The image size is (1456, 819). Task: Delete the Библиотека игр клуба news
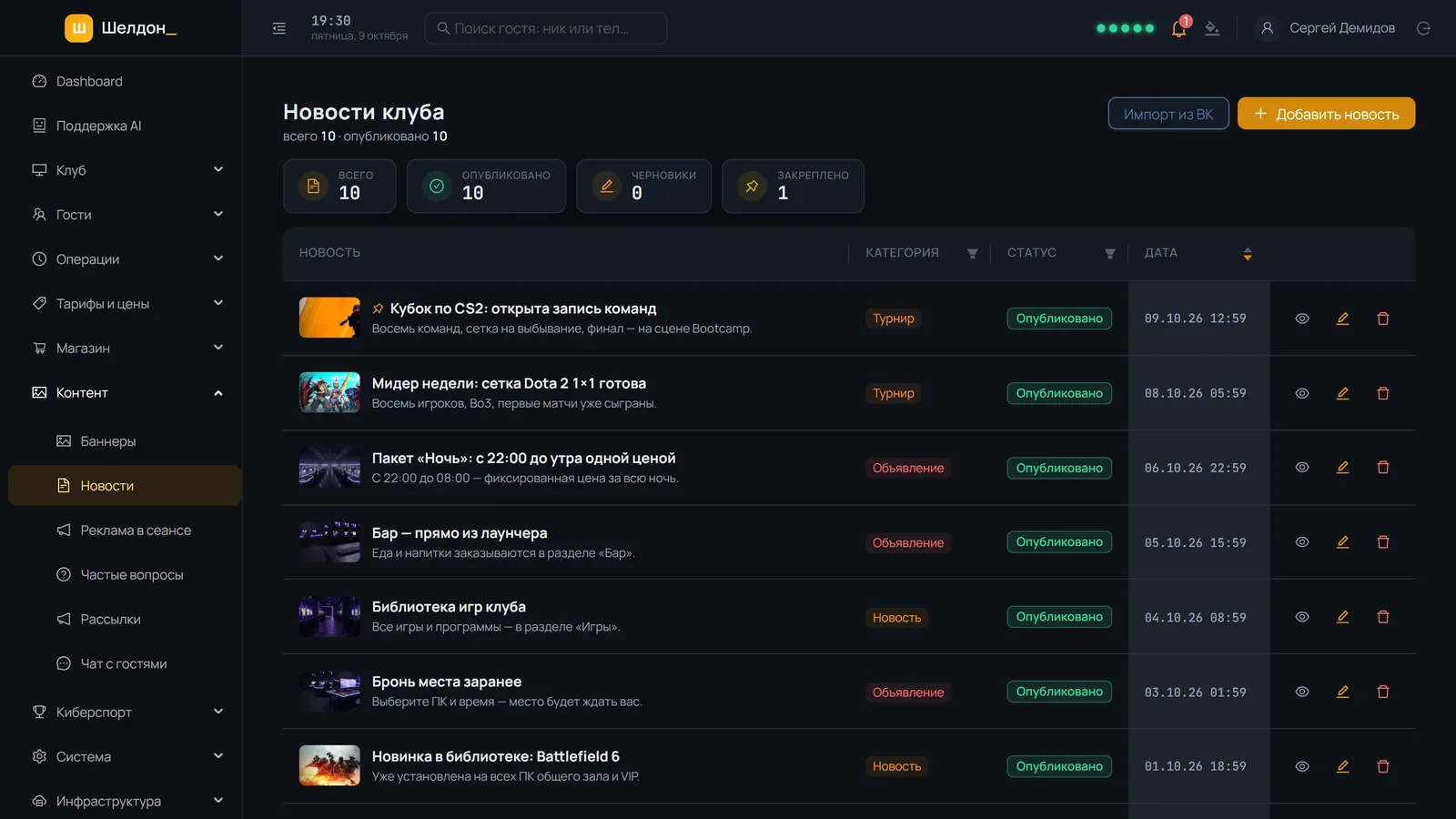(x=1383, y=617)
